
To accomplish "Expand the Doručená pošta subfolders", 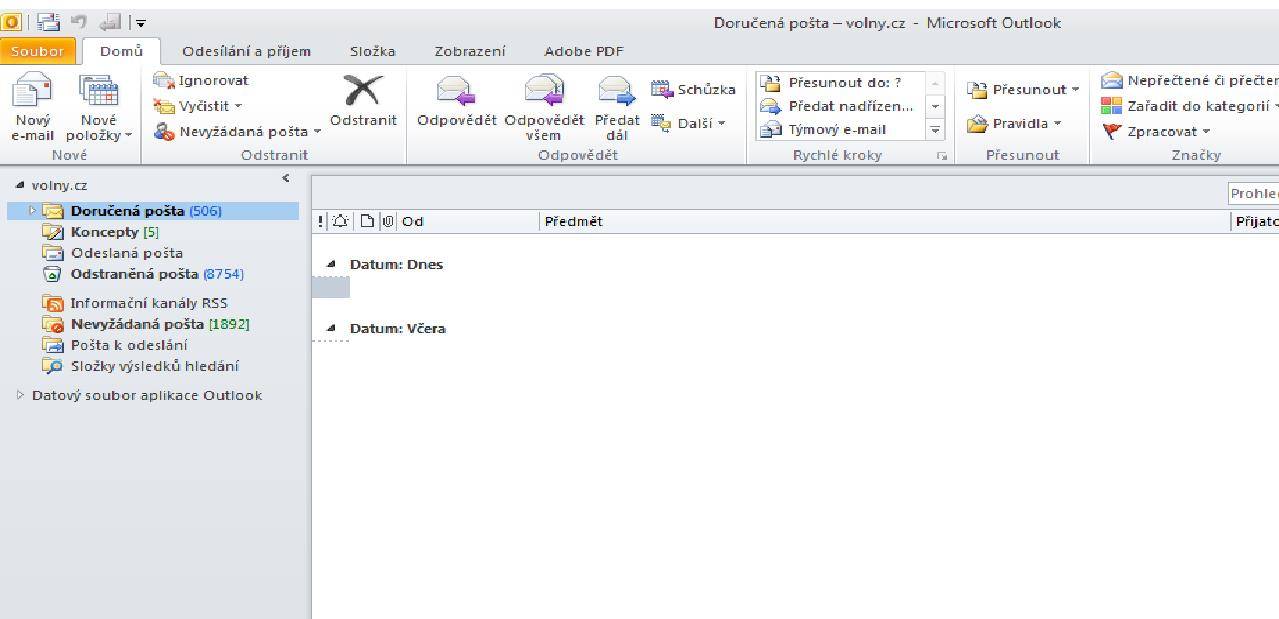I will (32, 211).
